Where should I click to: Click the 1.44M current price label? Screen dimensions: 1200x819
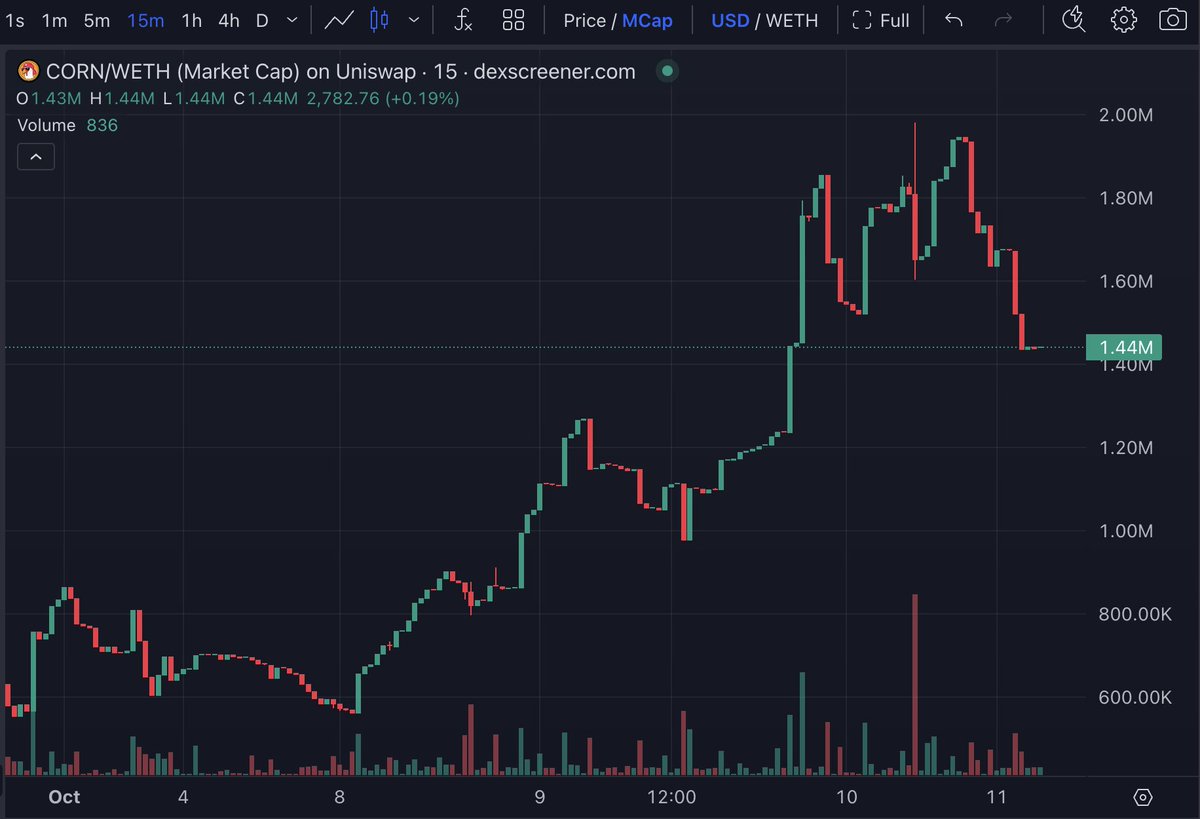click(1125, 348)
